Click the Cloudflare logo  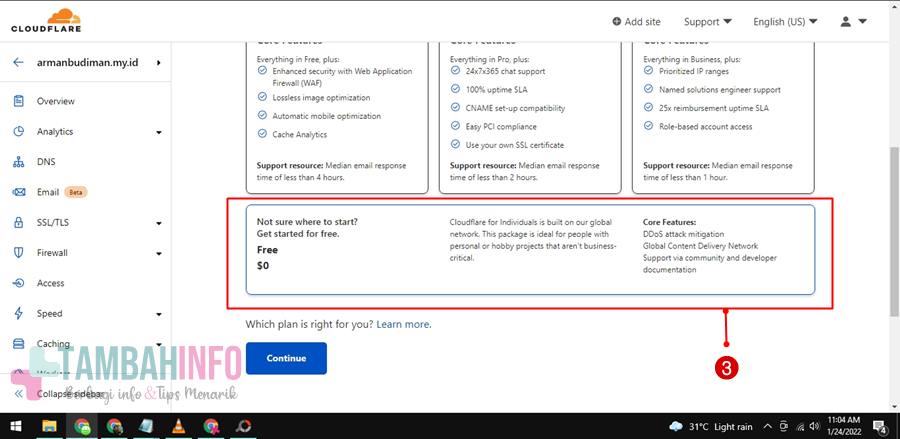46,21
